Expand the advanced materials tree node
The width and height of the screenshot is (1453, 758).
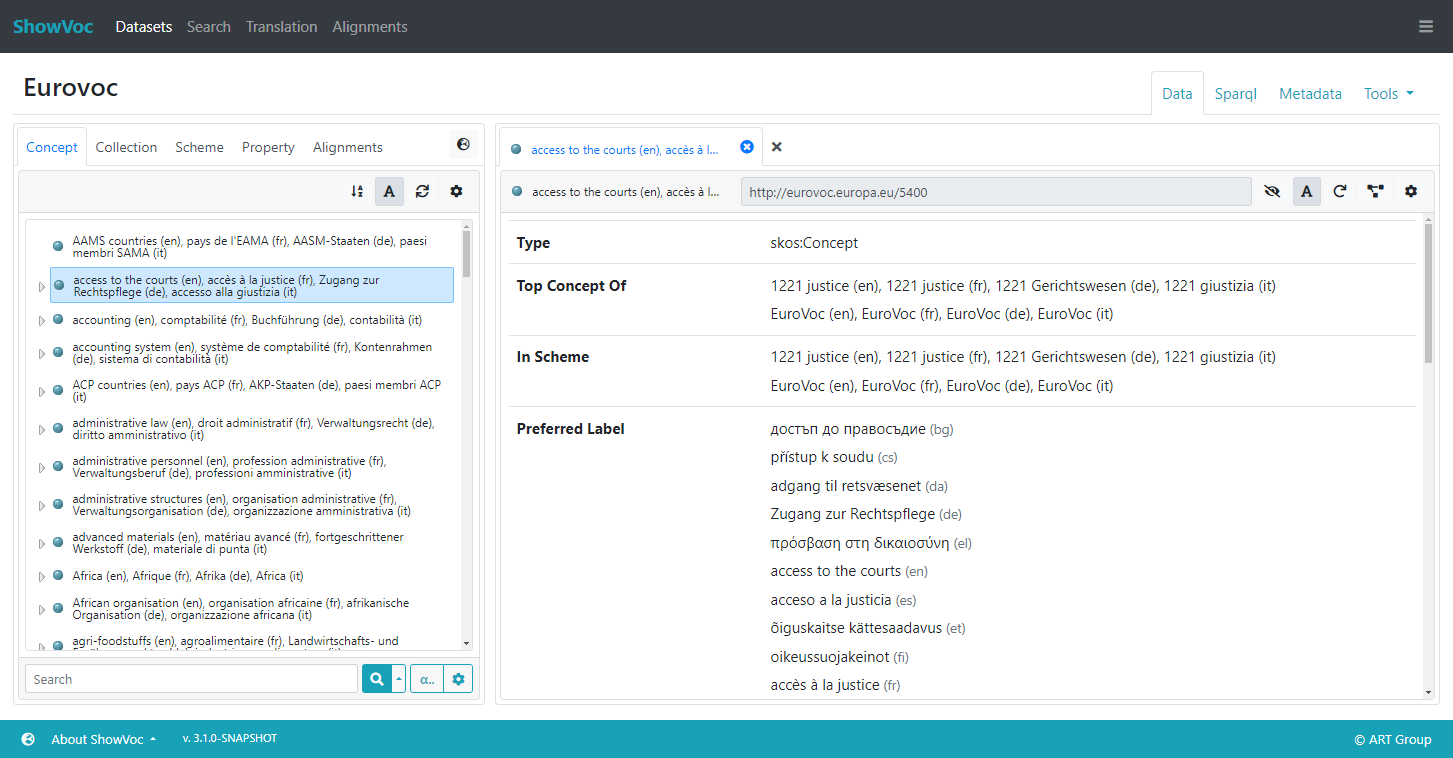(41, 544)
